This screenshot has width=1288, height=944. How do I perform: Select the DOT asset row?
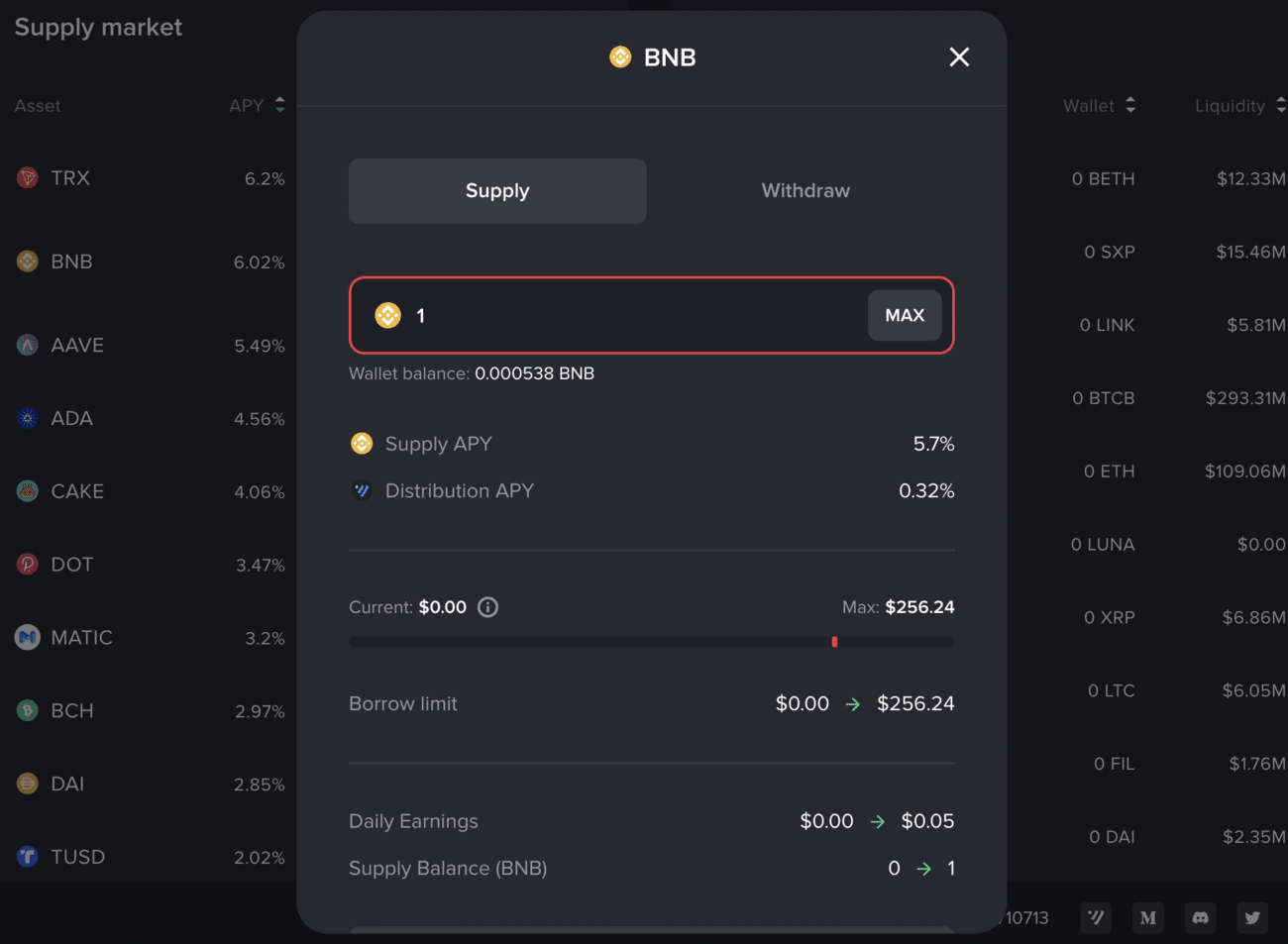click(149, 565)
